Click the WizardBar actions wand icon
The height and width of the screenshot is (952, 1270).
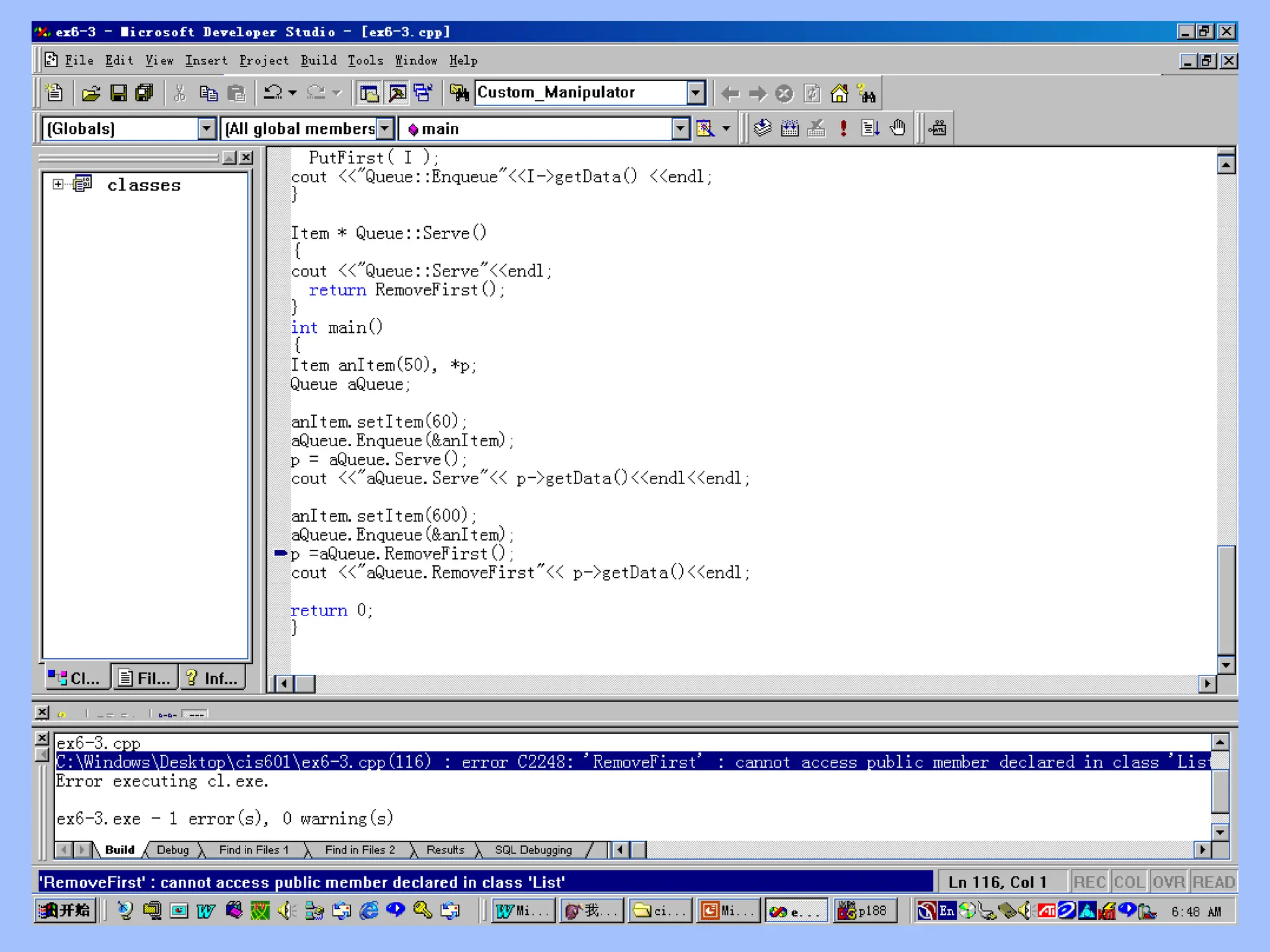705,128
